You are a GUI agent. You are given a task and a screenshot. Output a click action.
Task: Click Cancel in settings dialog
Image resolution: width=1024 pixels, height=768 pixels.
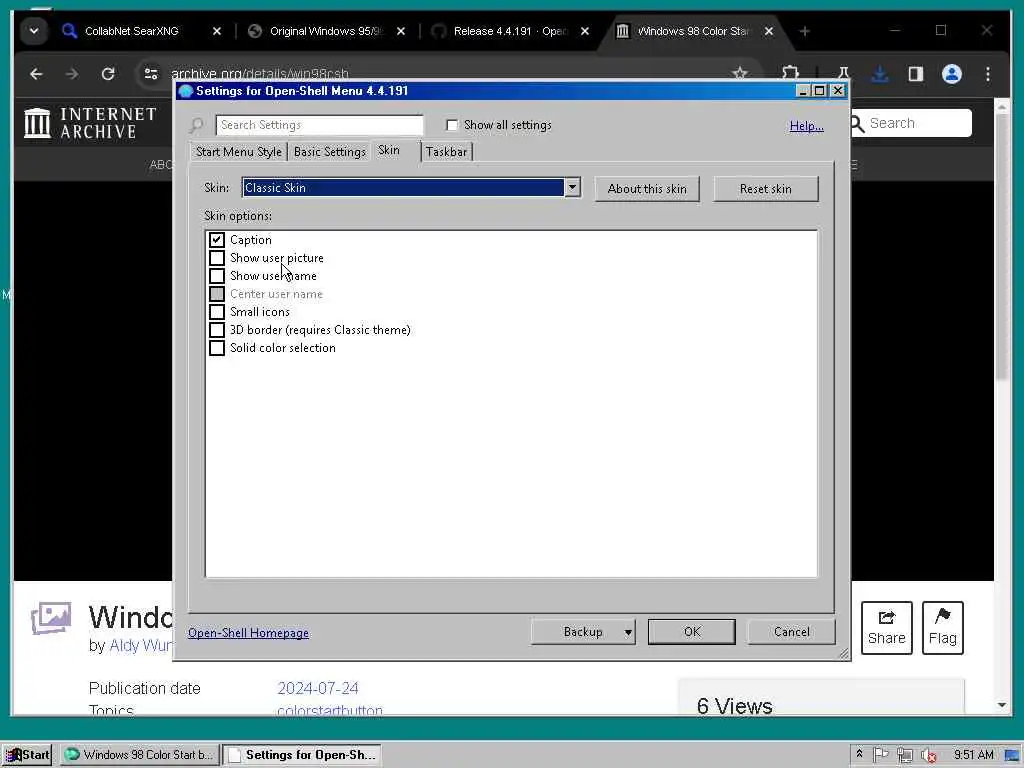(x=792, y=632)
